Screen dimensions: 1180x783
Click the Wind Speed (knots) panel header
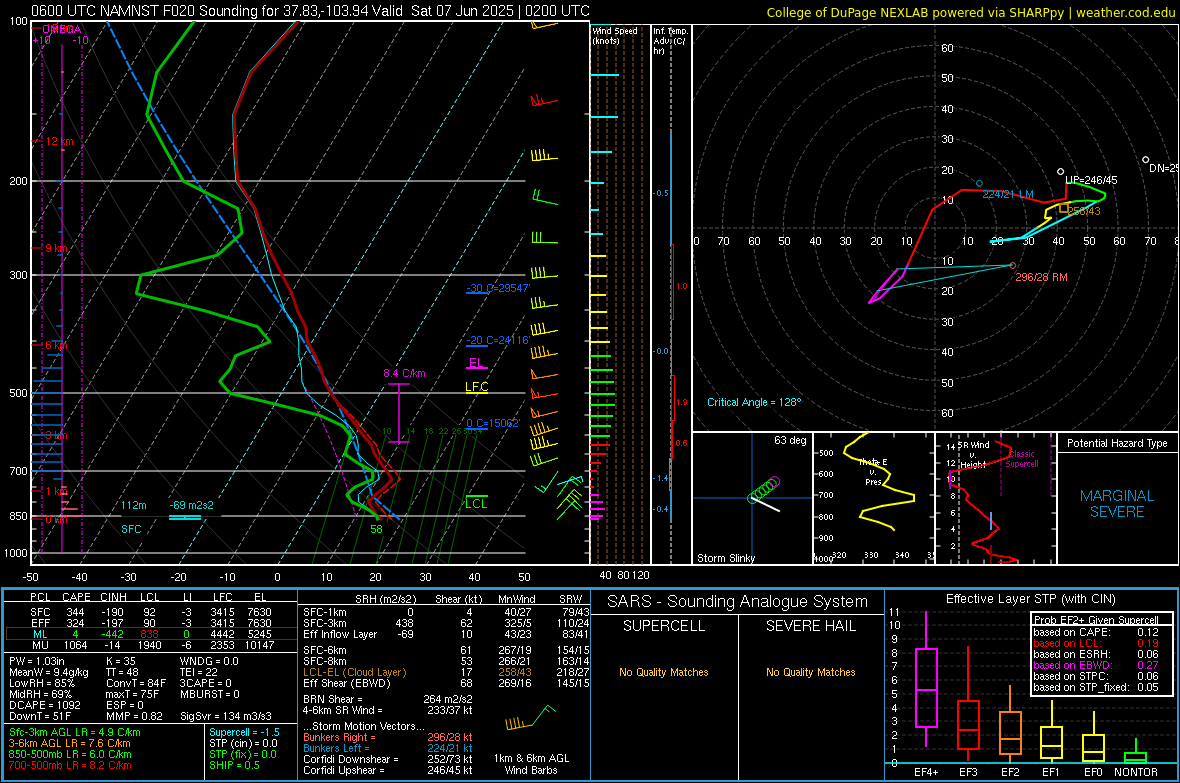[615, 35]
